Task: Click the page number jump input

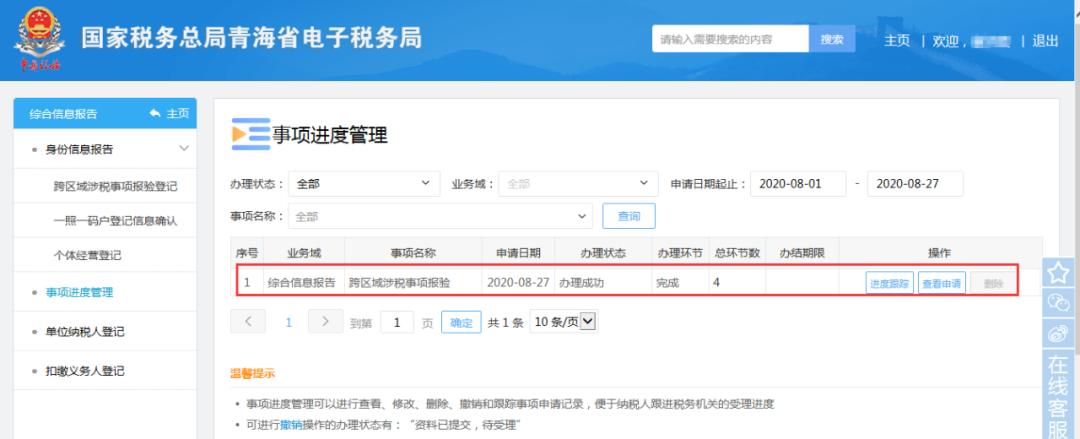Action: pyautogui.click(x=397, y=323)
